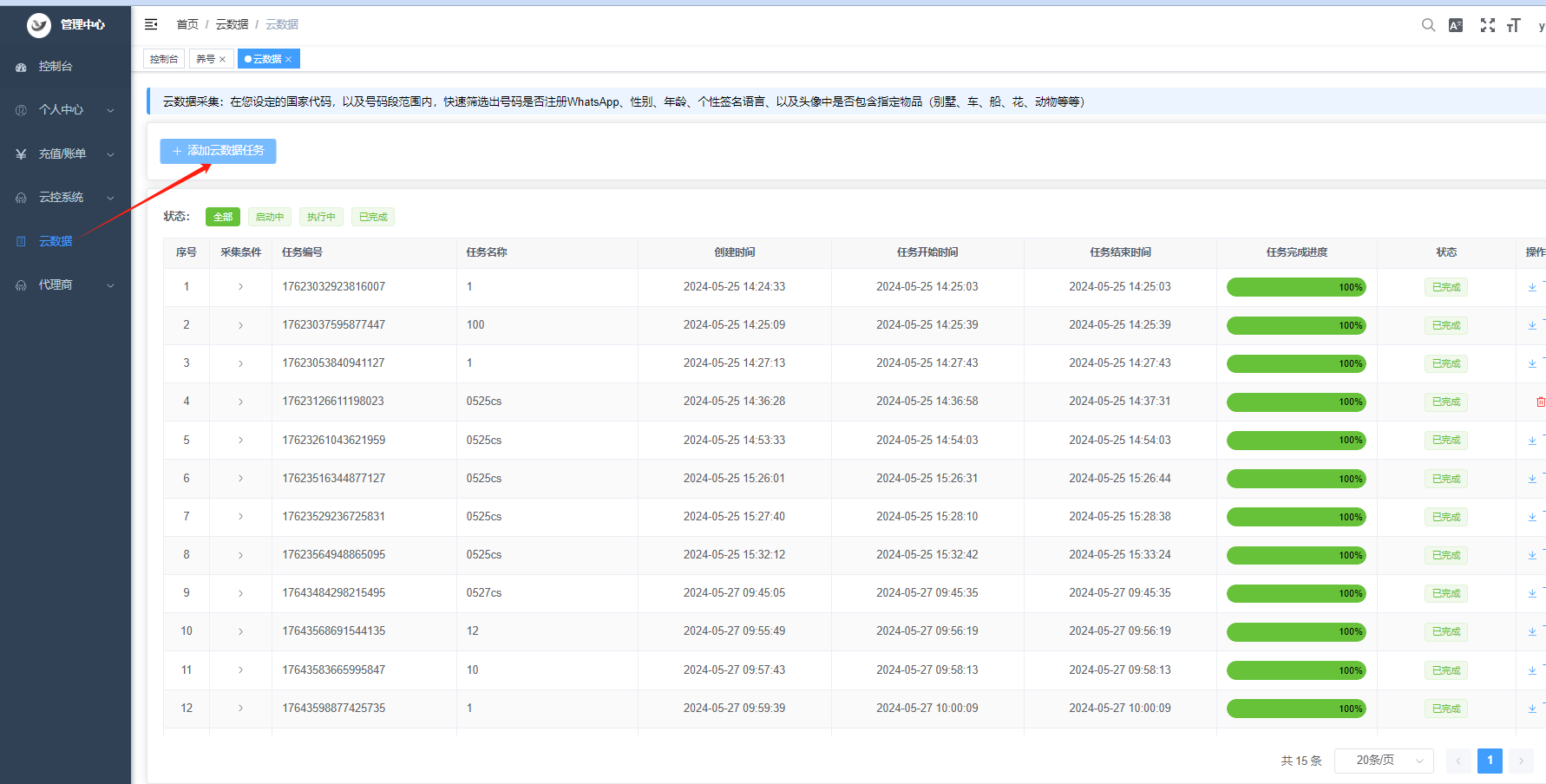Open the search icon in top bar

[x=1428, y=25]
